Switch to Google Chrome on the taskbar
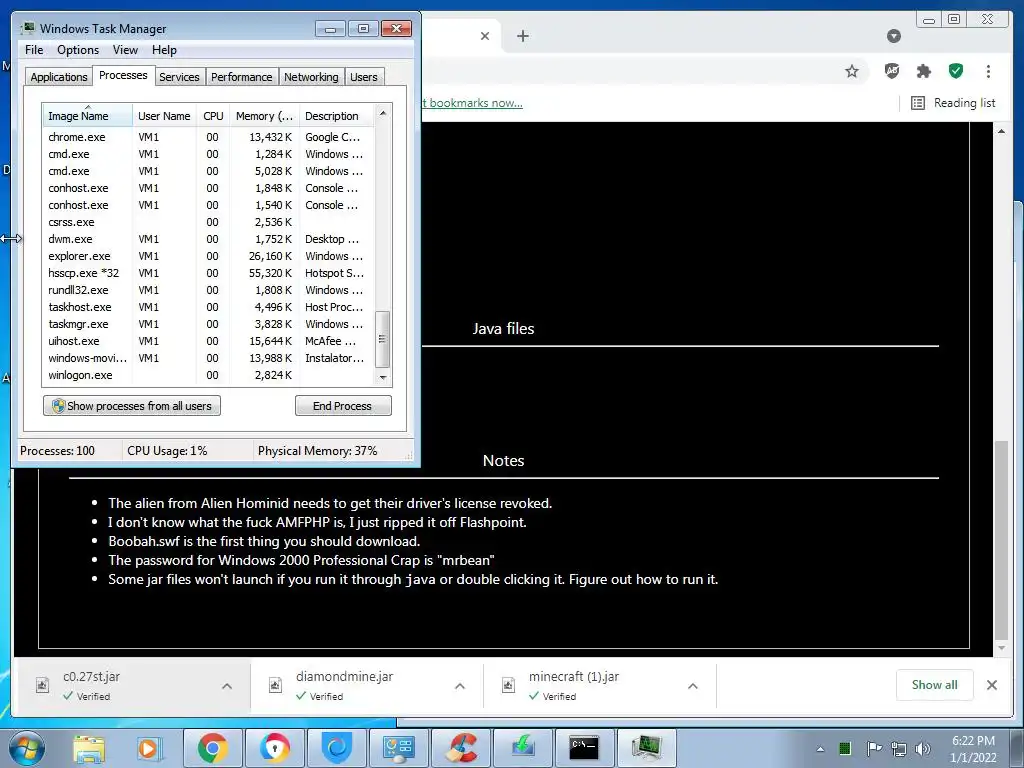The height and width of the screenshot is (768, 1024). (212, 748)
